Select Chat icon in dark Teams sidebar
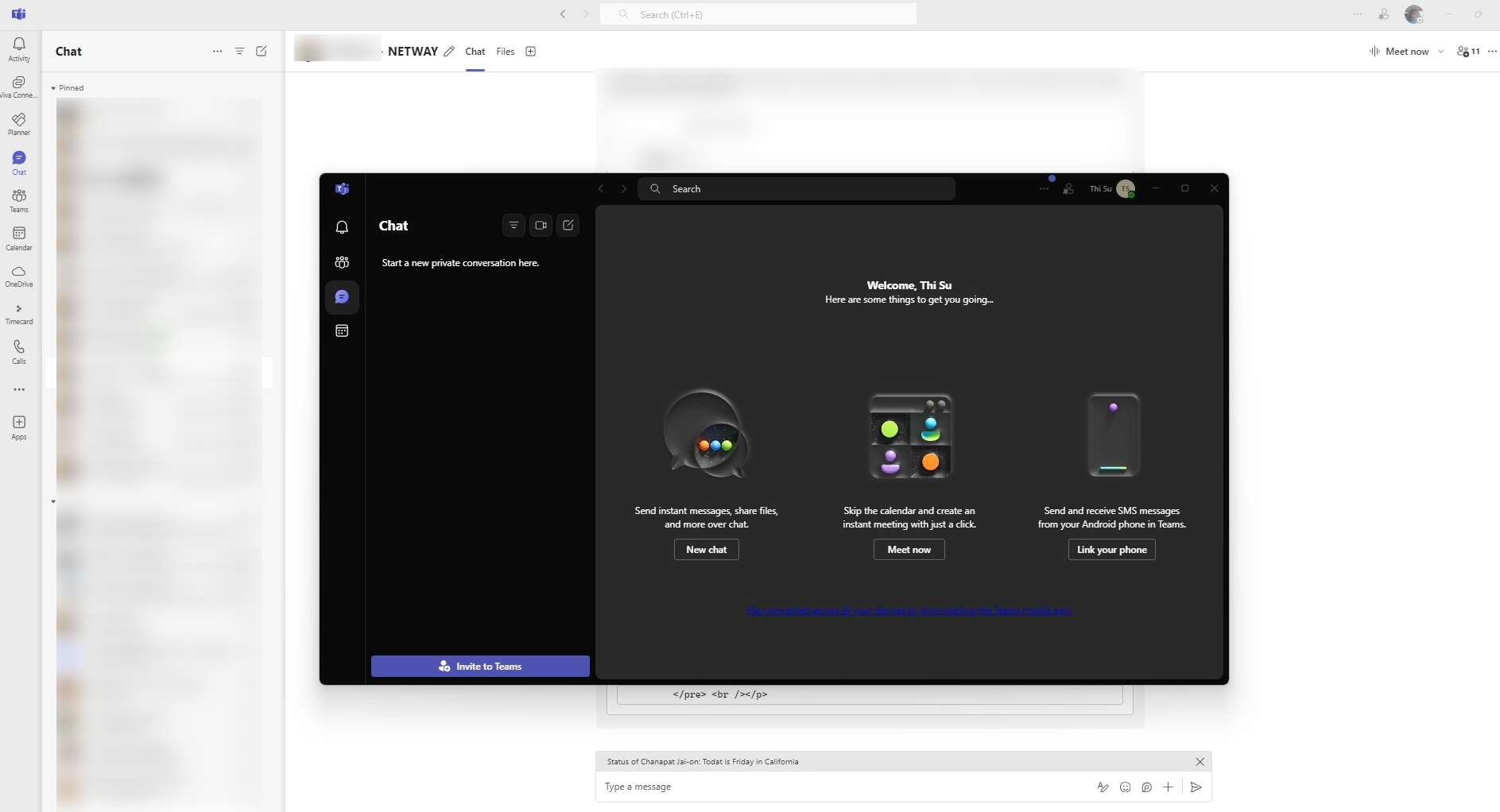Viewport: 1500px width, 812px height. pyautogui.click(x=342, y=297)
